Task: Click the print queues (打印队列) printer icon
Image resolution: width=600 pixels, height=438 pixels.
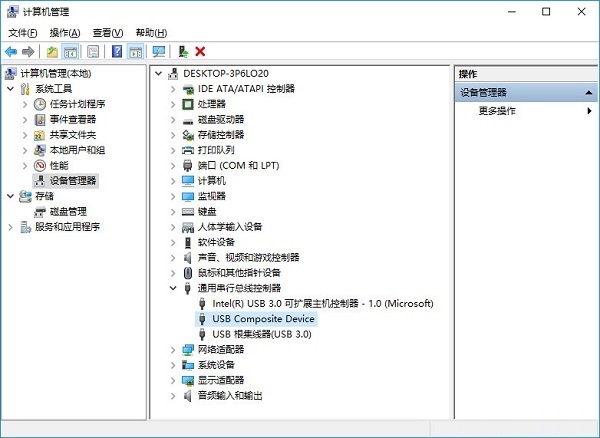Action: (188, 150)
